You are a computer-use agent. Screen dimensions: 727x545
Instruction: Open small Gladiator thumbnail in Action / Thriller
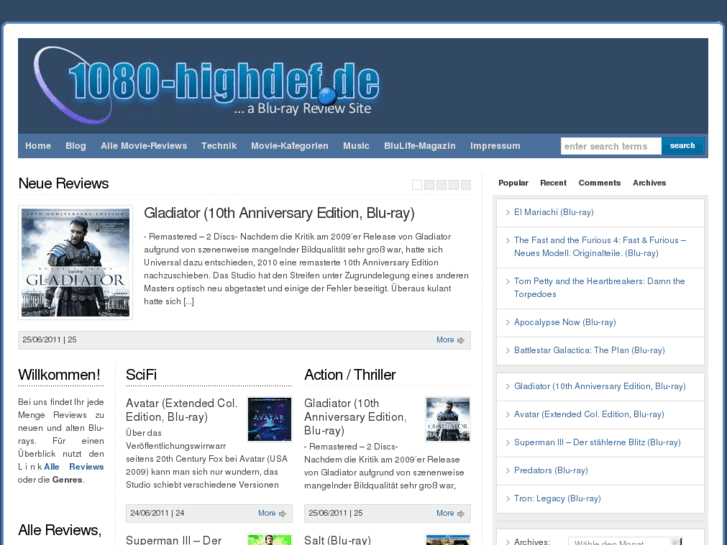[448, 419]
